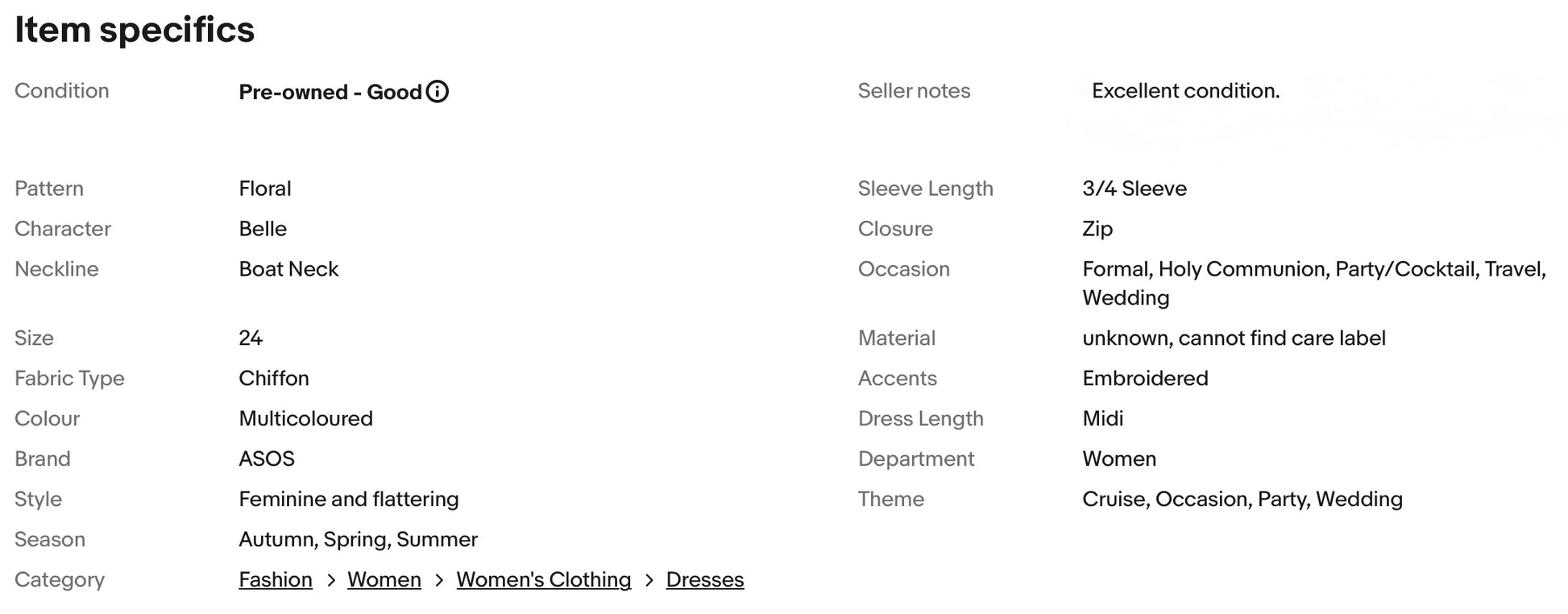Screen dimensions: 1568x614
Task: Click the Midi dress length value
Action: (1102, 419)
